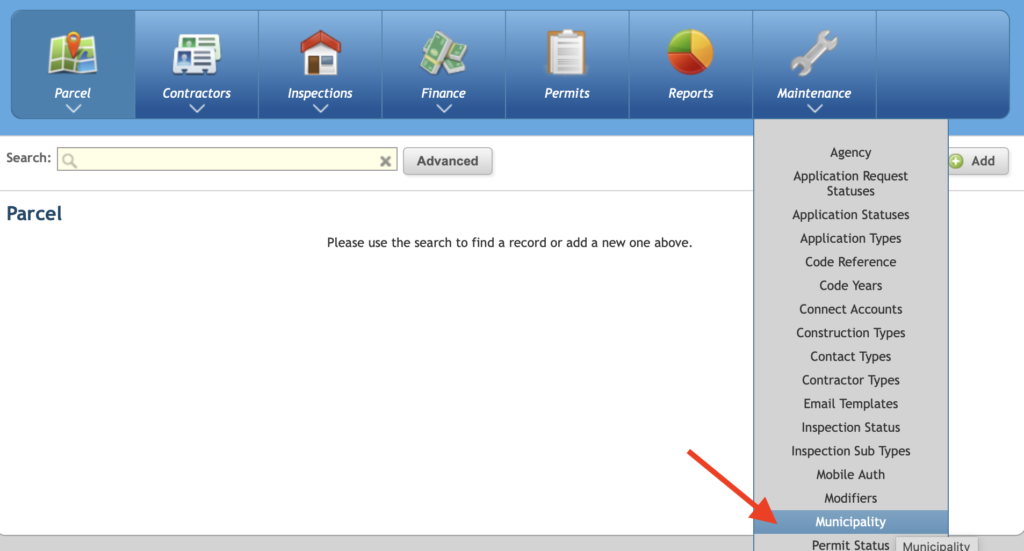Click the Add button label
This screenshot has height=551, width=1024.
click(x=983, y=161)
